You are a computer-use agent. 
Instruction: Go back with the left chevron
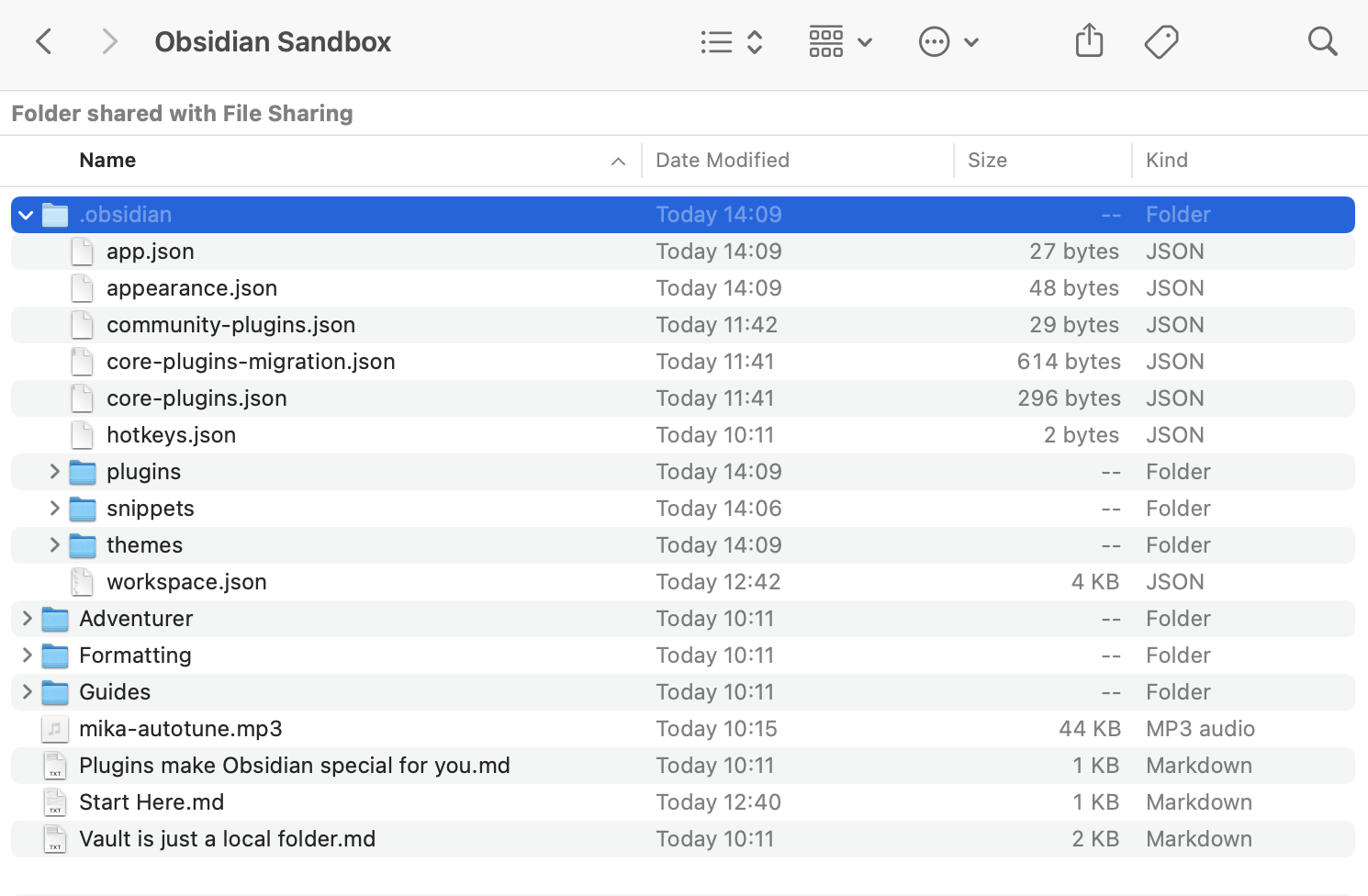(x=43, y=41)
